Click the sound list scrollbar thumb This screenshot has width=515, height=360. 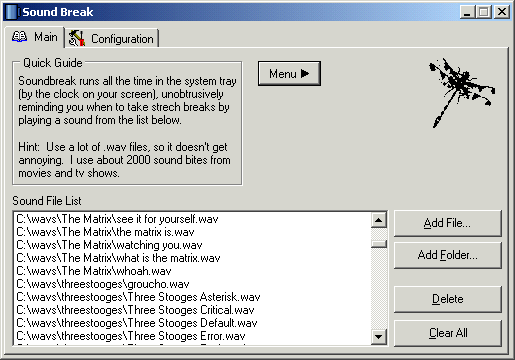point(379,244)
